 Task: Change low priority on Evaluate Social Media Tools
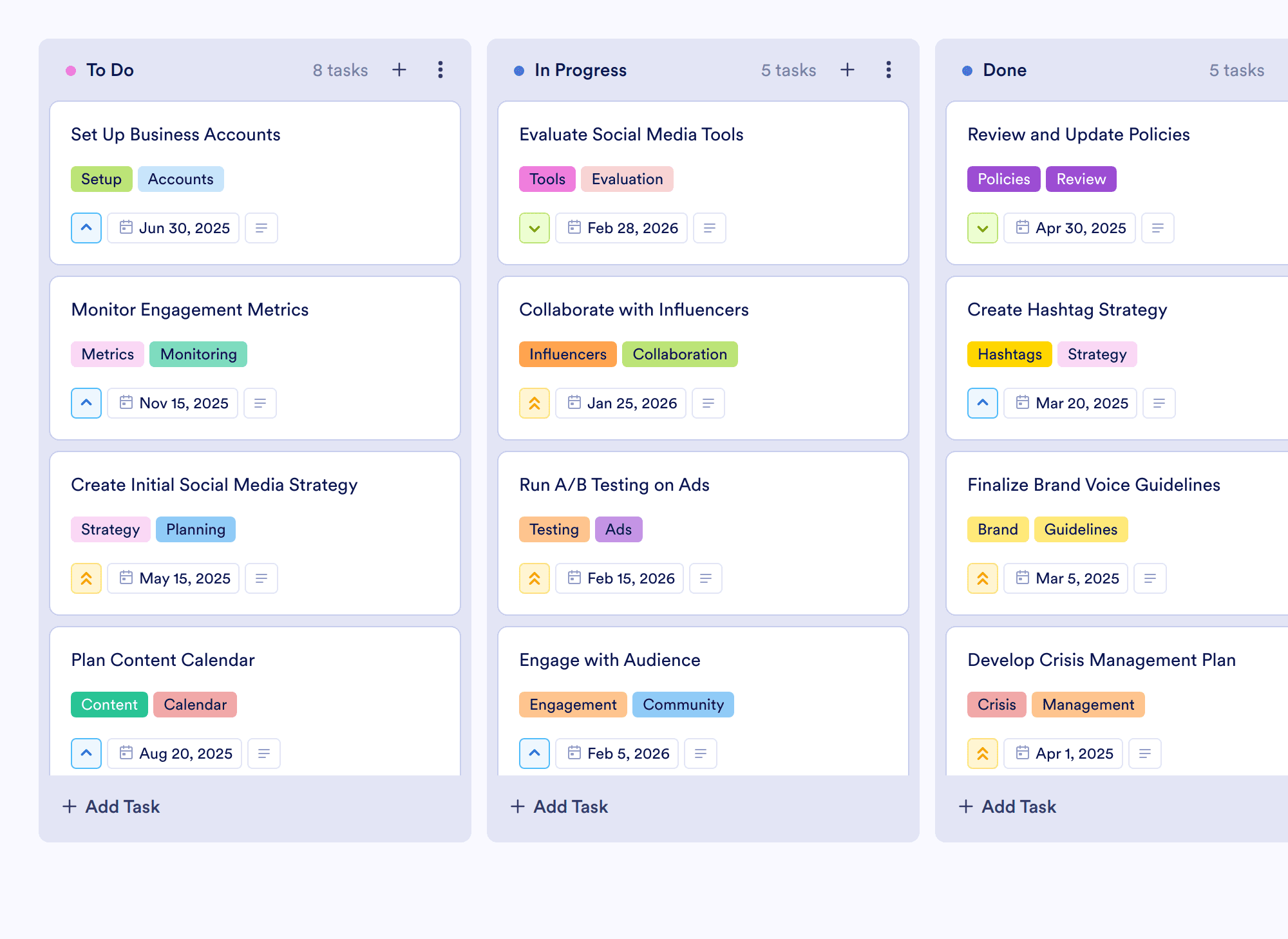click(535, 228)
